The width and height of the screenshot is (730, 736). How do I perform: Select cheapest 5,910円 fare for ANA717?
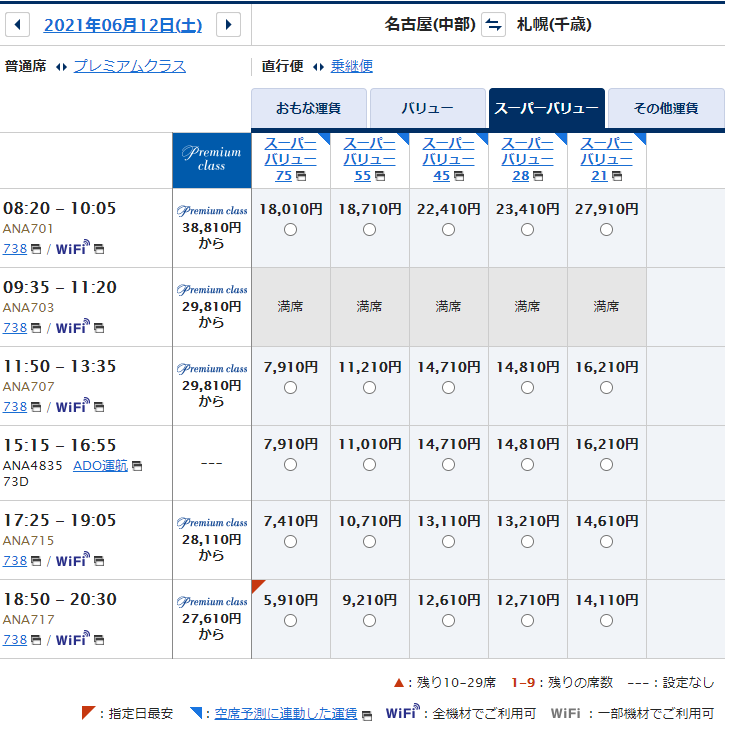click(291, 621)
